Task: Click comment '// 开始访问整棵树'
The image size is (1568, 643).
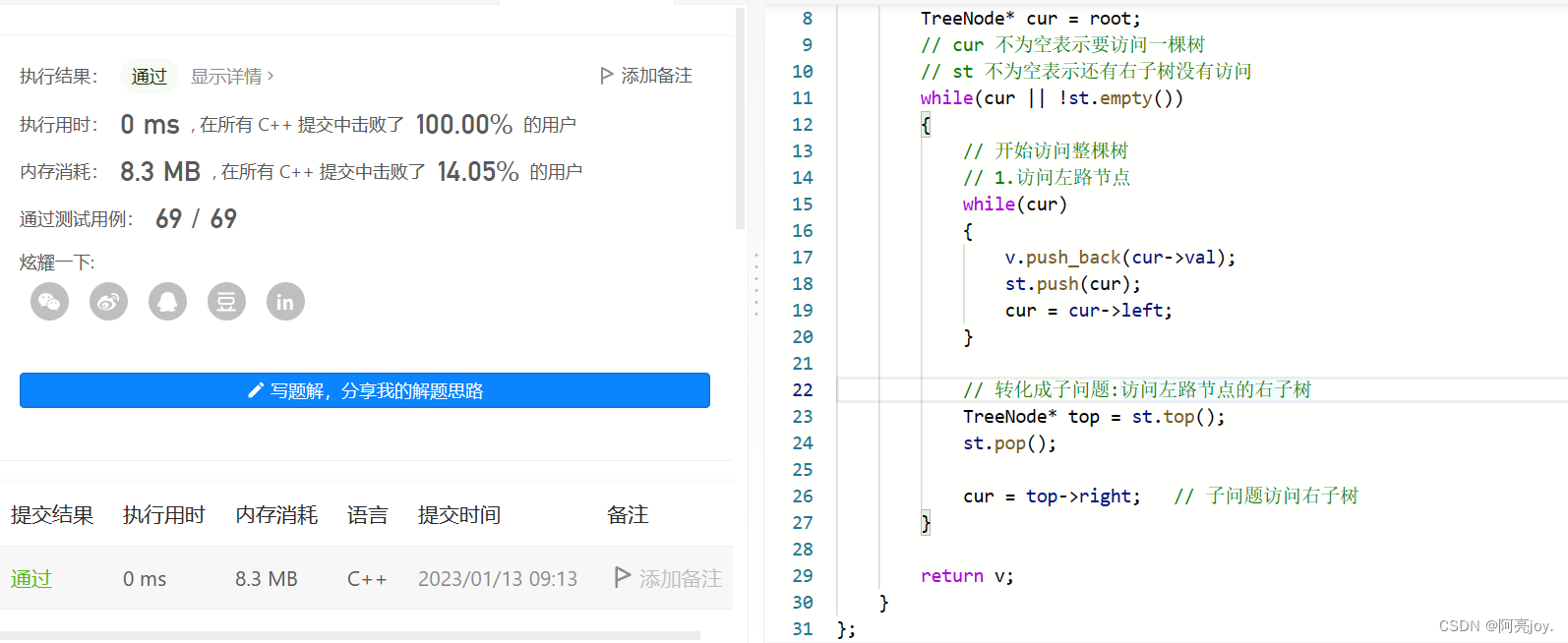Action: 1046,151
